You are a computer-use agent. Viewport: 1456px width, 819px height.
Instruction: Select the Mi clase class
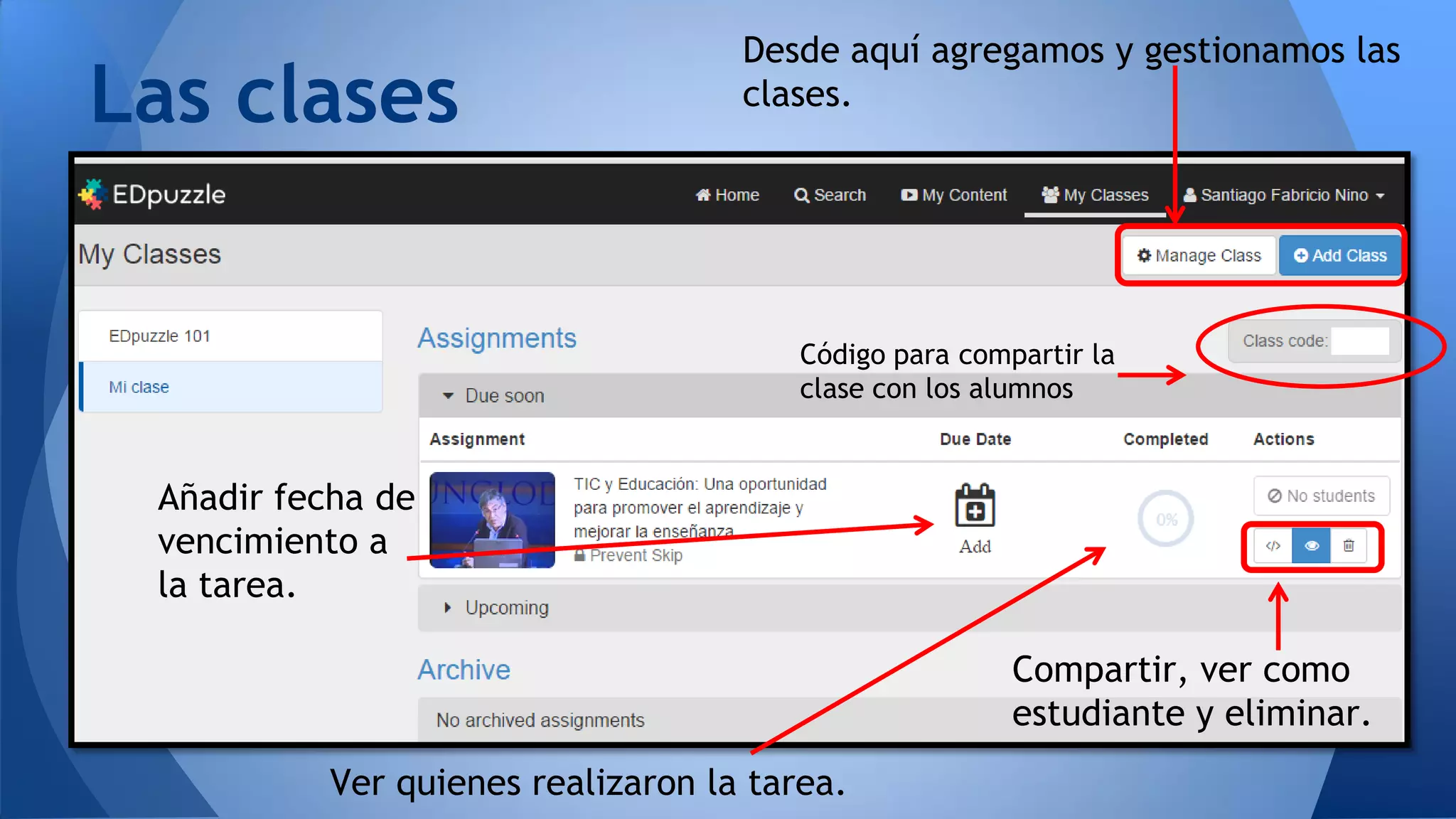[x=231, y=387]
